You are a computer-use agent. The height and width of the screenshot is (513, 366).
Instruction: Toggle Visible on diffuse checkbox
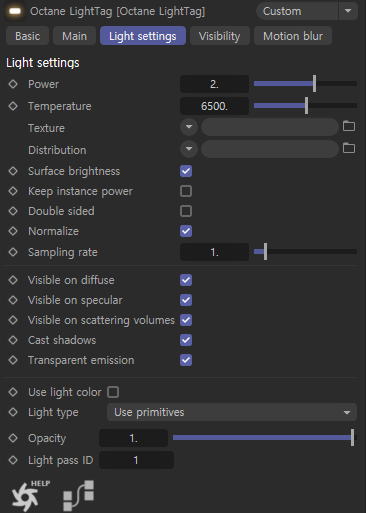pyautogui.click(x=186, y=280)
